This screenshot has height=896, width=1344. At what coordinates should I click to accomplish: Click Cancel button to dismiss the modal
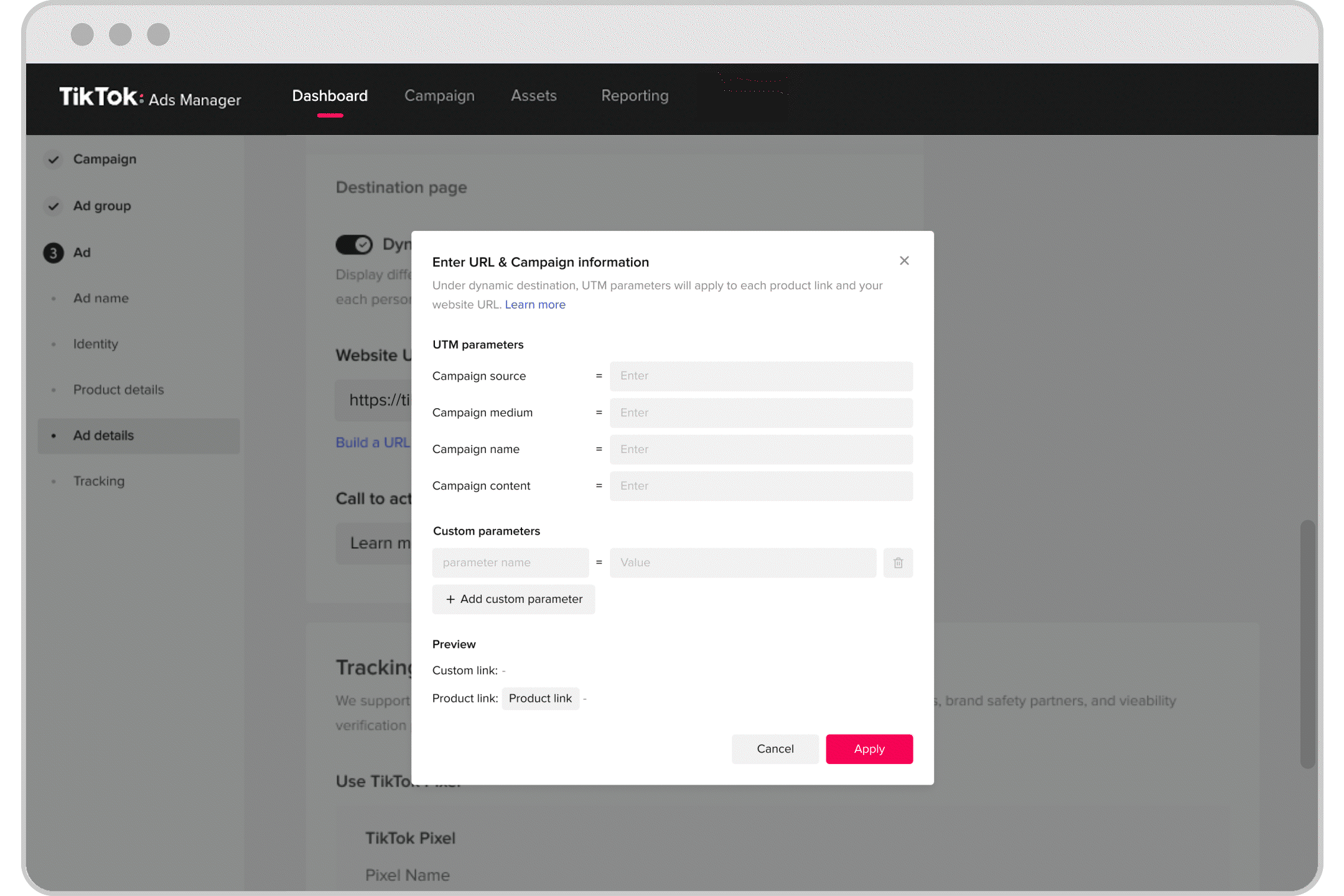click(x=775, y=748)
